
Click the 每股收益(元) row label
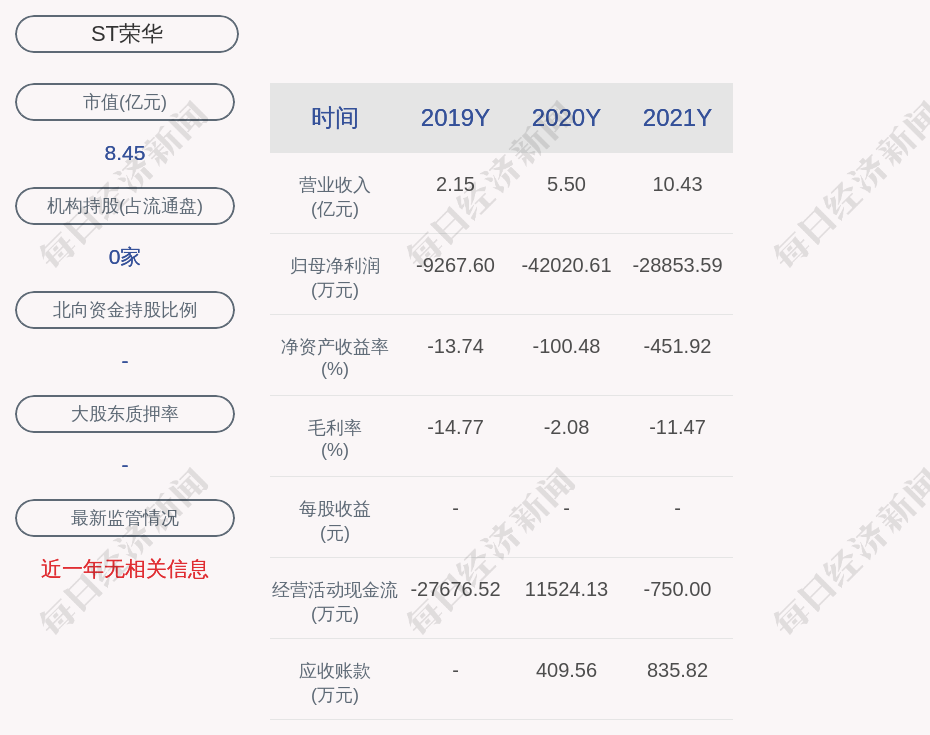[x=335, y=520]
